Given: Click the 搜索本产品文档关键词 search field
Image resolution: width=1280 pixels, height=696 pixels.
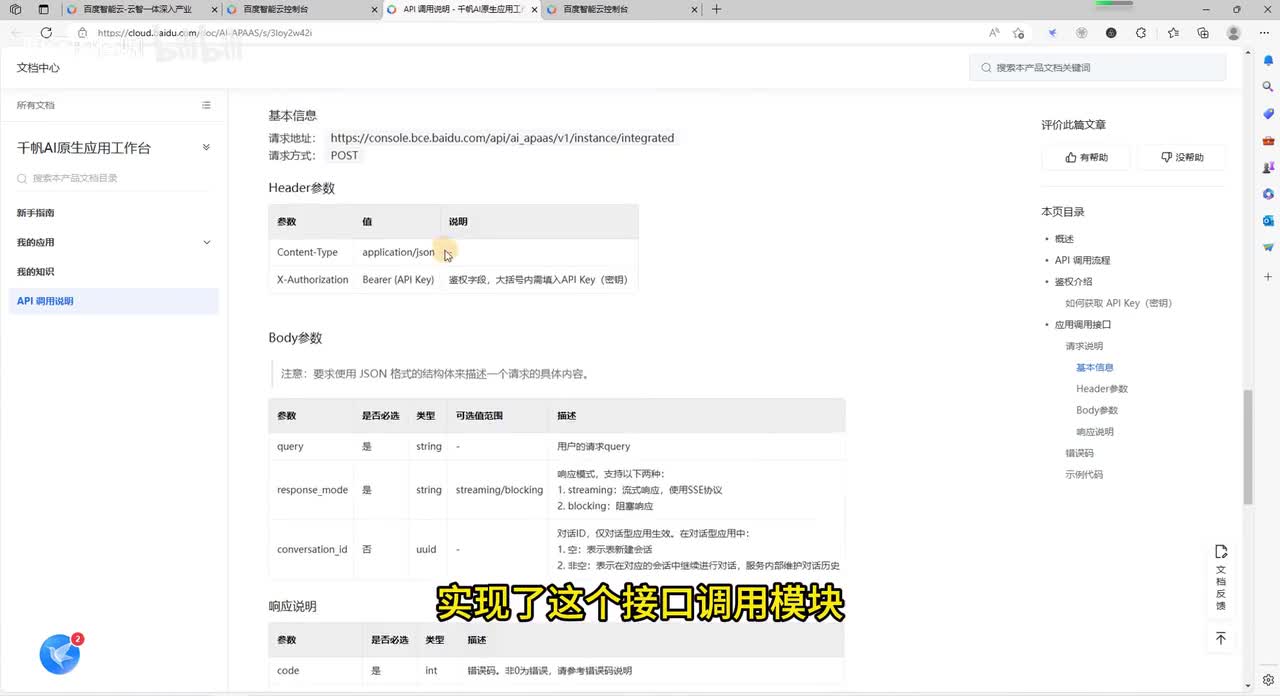Looking at the screenshot, I should [x=1098, y=68].
